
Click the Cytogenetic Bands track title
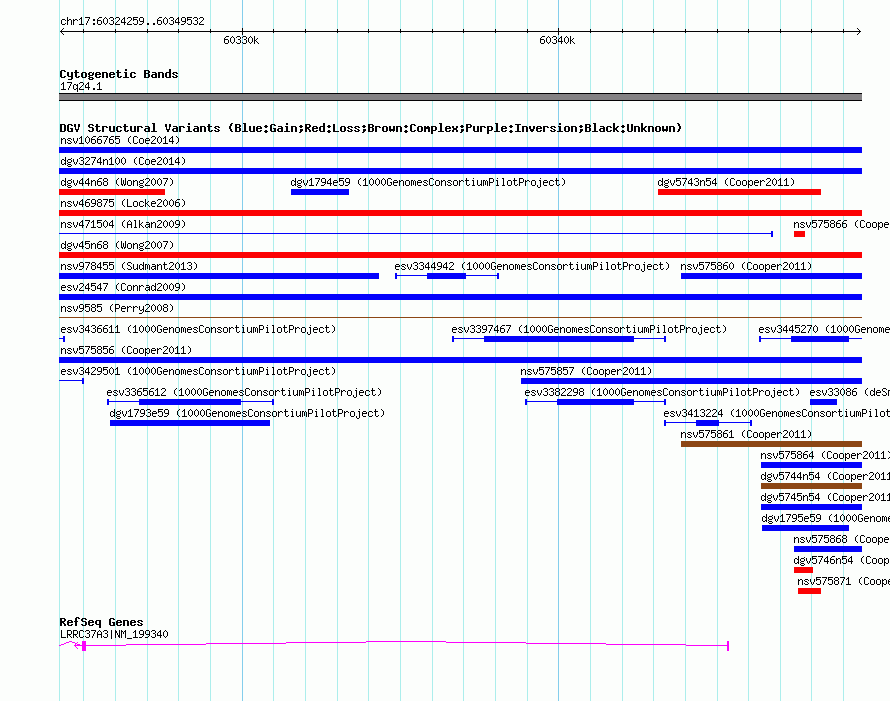coord(119,74)
